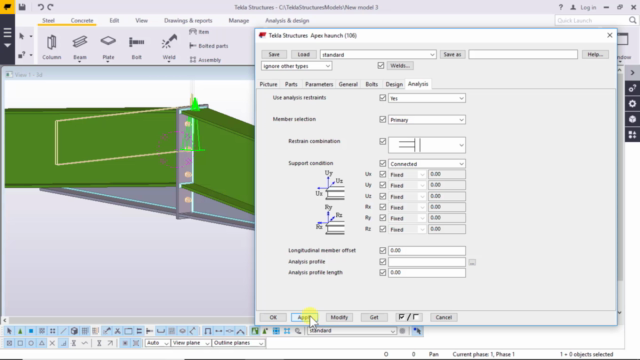
Task: Click the Item command in the ribbon
Action: (199, 32)
